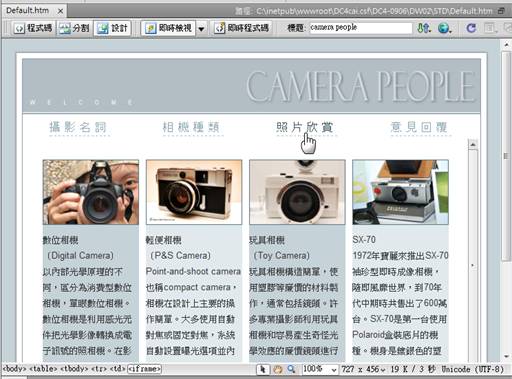
Task: Click the Live Code (即時程式碼) button
Action: (x=242, y=28)
